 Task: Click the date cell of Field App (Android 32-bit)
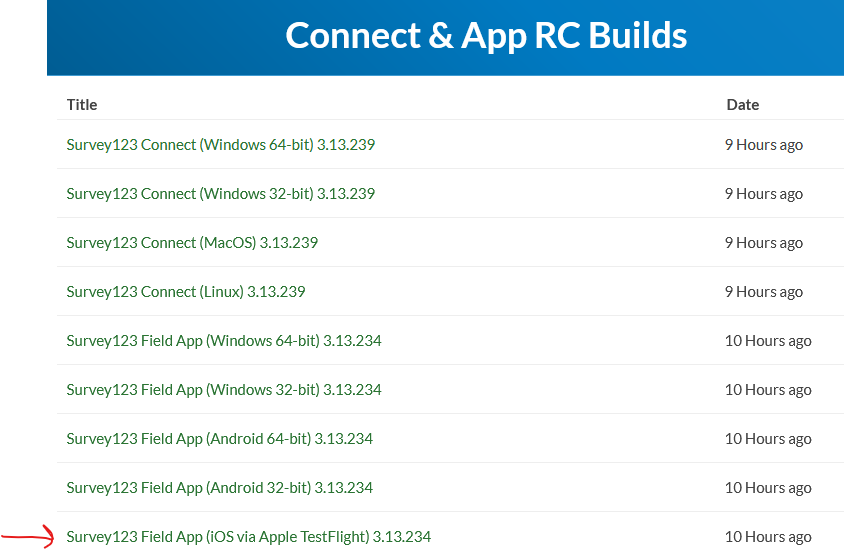(768, 488)
